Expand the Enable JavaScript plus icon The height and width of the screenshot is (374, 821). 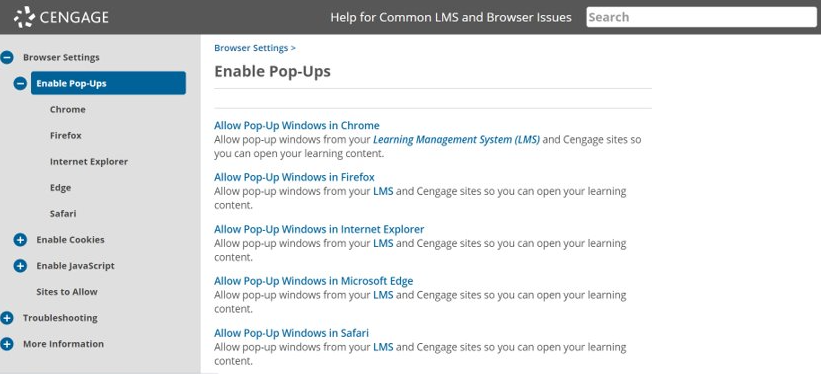(20, 266)
